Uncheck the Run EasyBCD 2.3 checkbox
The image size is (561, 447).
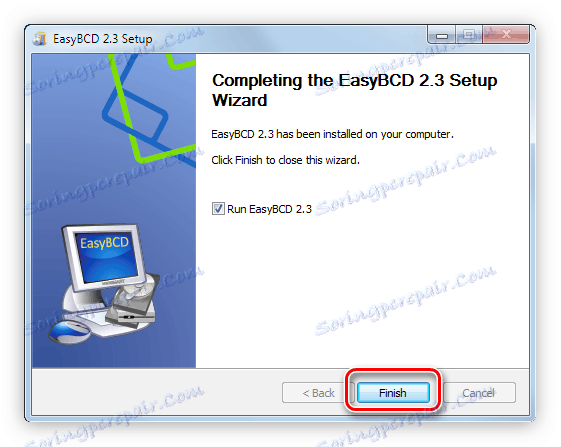tap(218, 209)
